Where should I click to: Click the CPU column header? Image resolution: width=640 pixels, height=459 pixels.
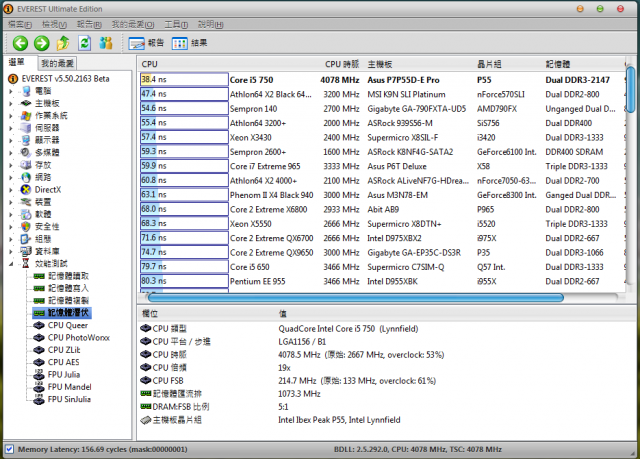coord(149,64)
